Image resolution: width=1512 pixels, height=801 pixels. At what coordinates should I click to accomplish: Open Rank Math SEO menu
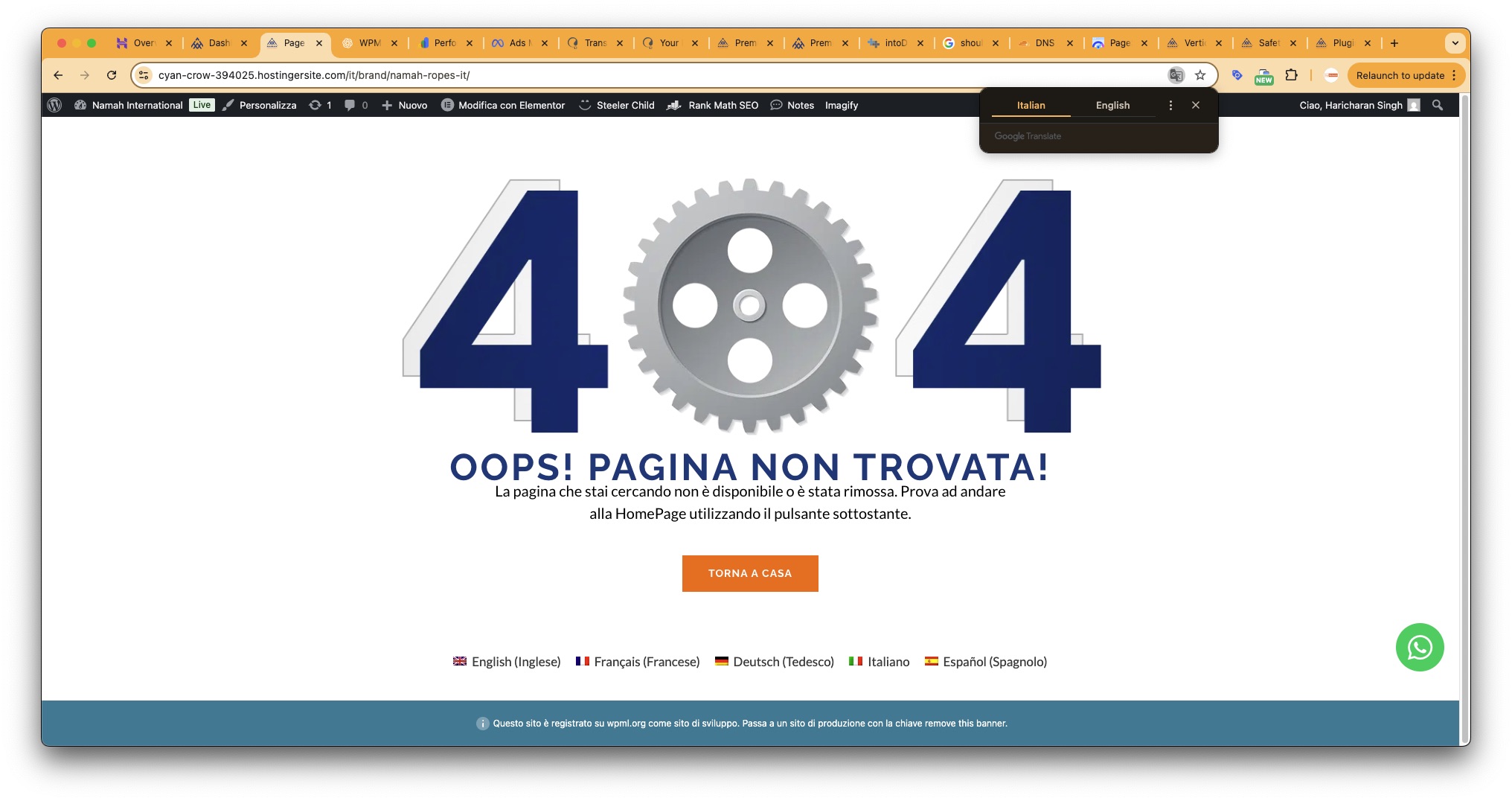click(x=713, y=105)
